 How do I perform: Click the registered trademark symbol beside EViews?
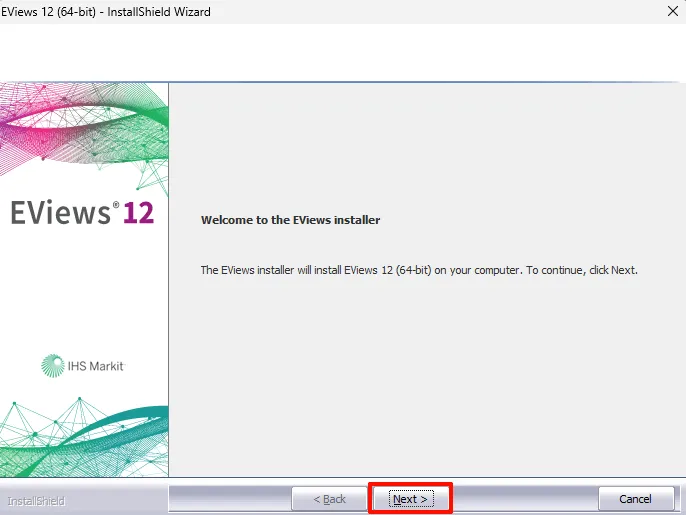click(116, 205)
